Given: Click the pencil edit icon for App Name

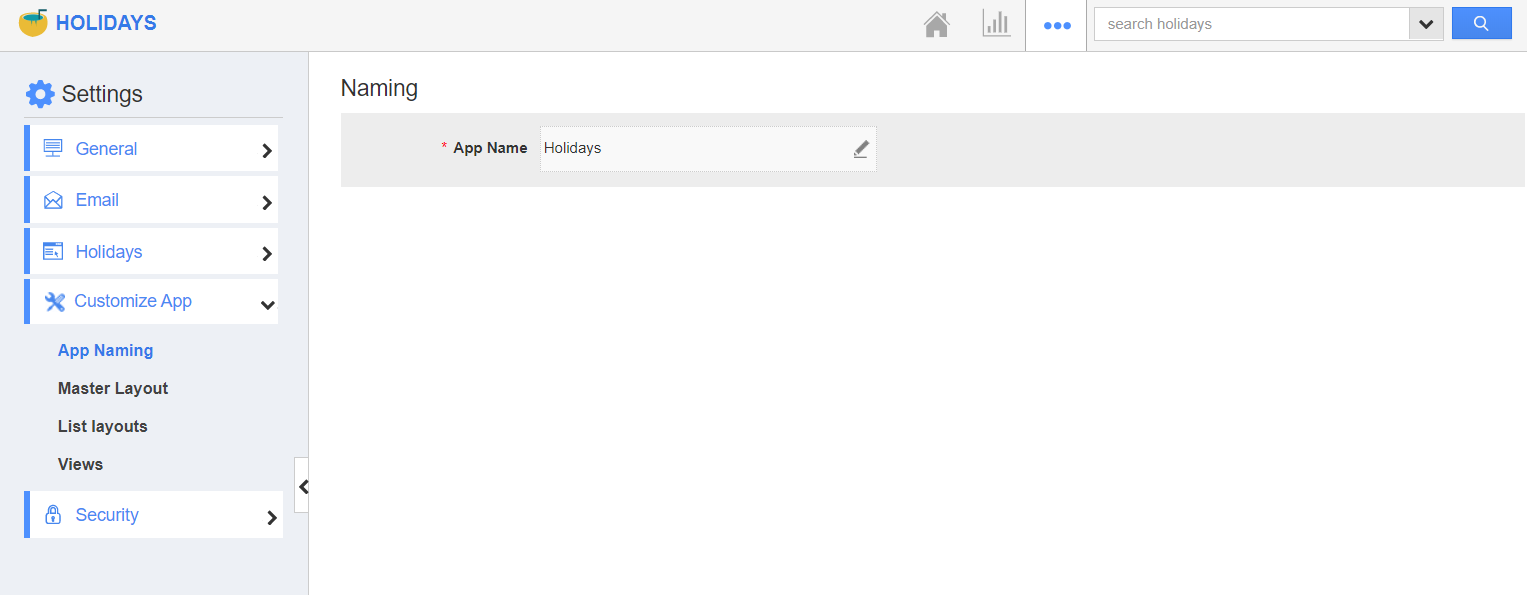Looking at the screenshot, I should click(861, 149).
